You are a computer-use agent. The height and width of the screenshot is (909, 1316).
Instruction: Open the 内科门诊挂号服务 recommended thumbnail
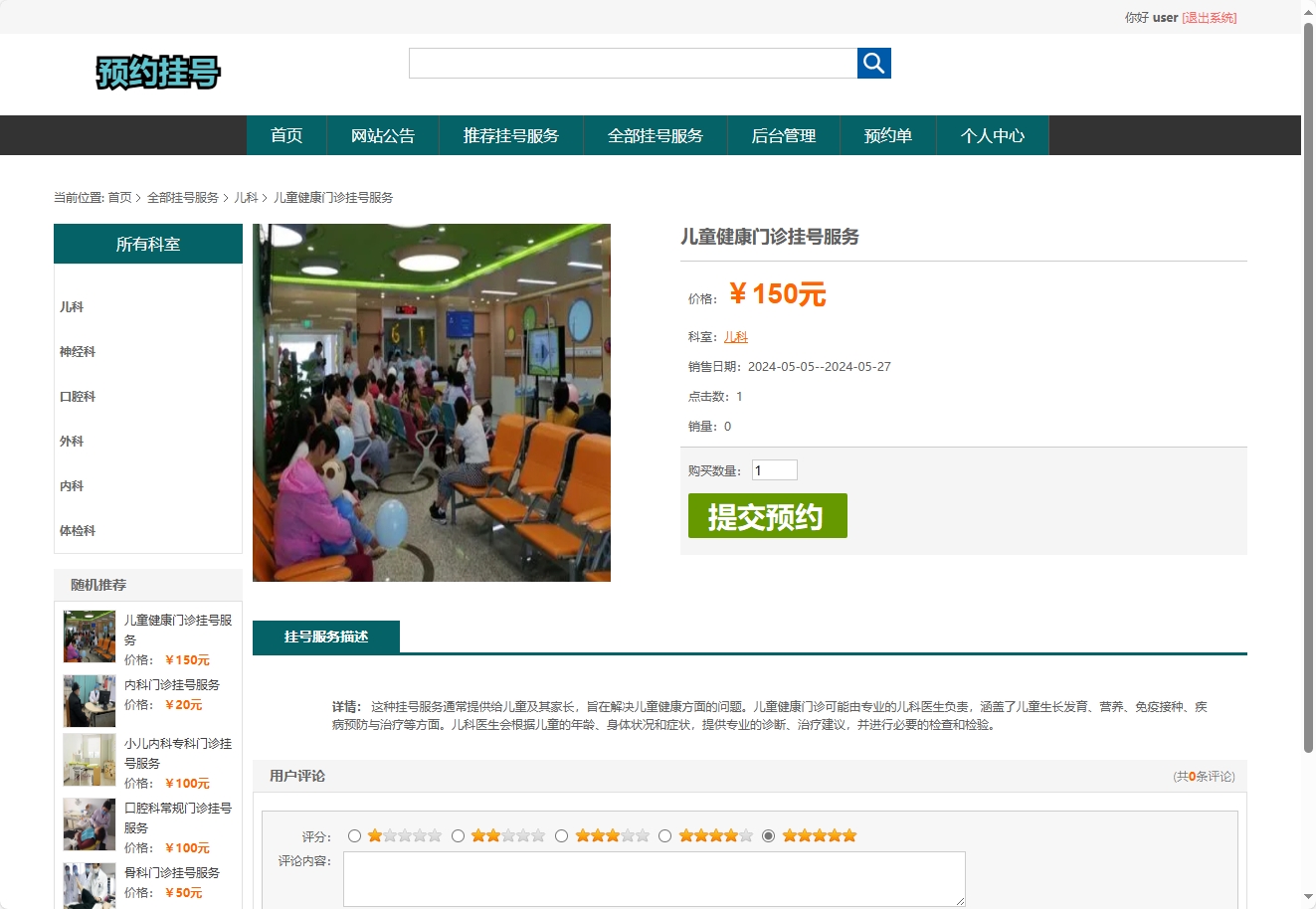tap(90, 701)
